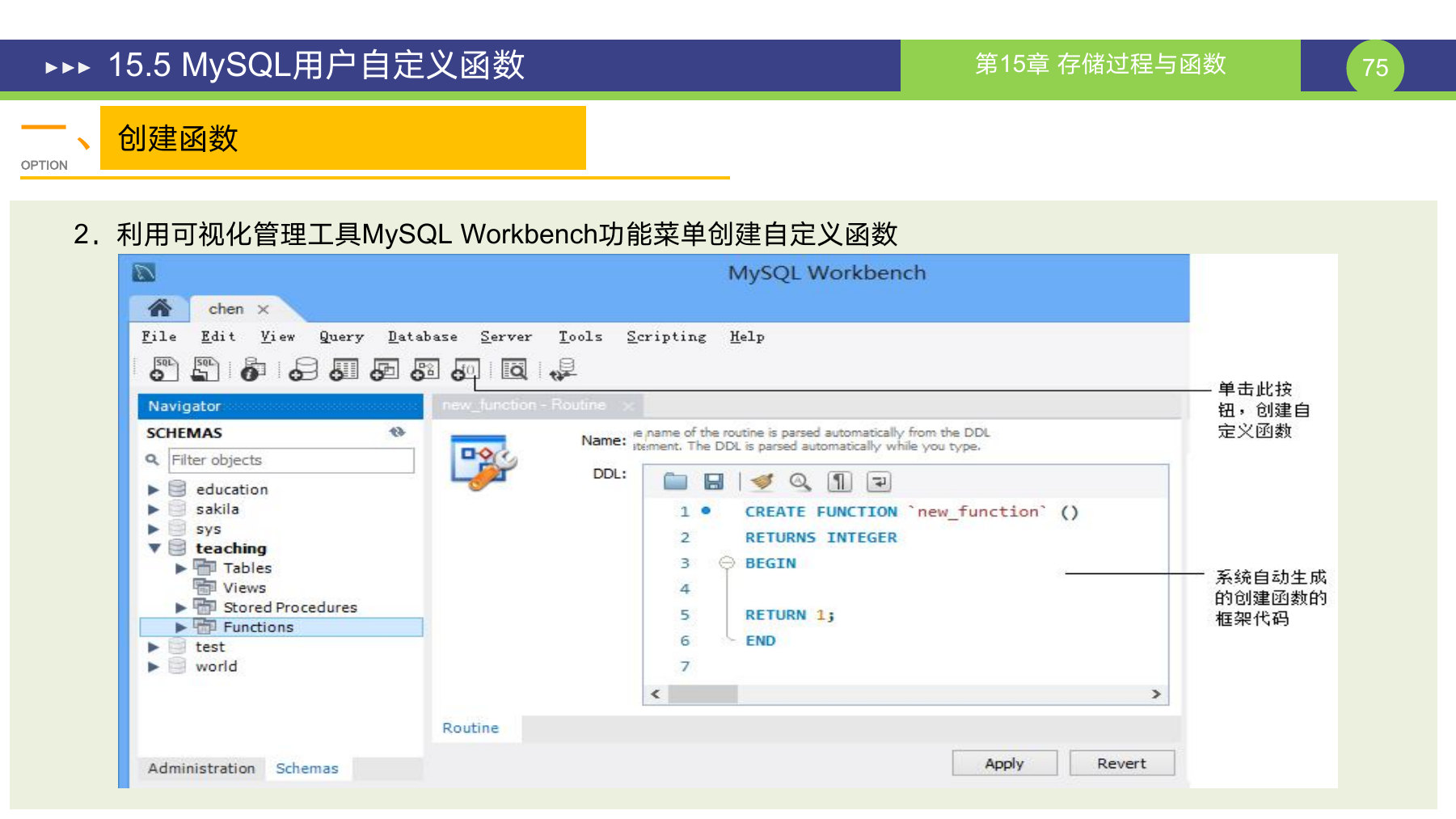The image size is (1456, 819).
Task: Collapse the teaching schema
Action: pyautogui.click(x=154, y=548)
